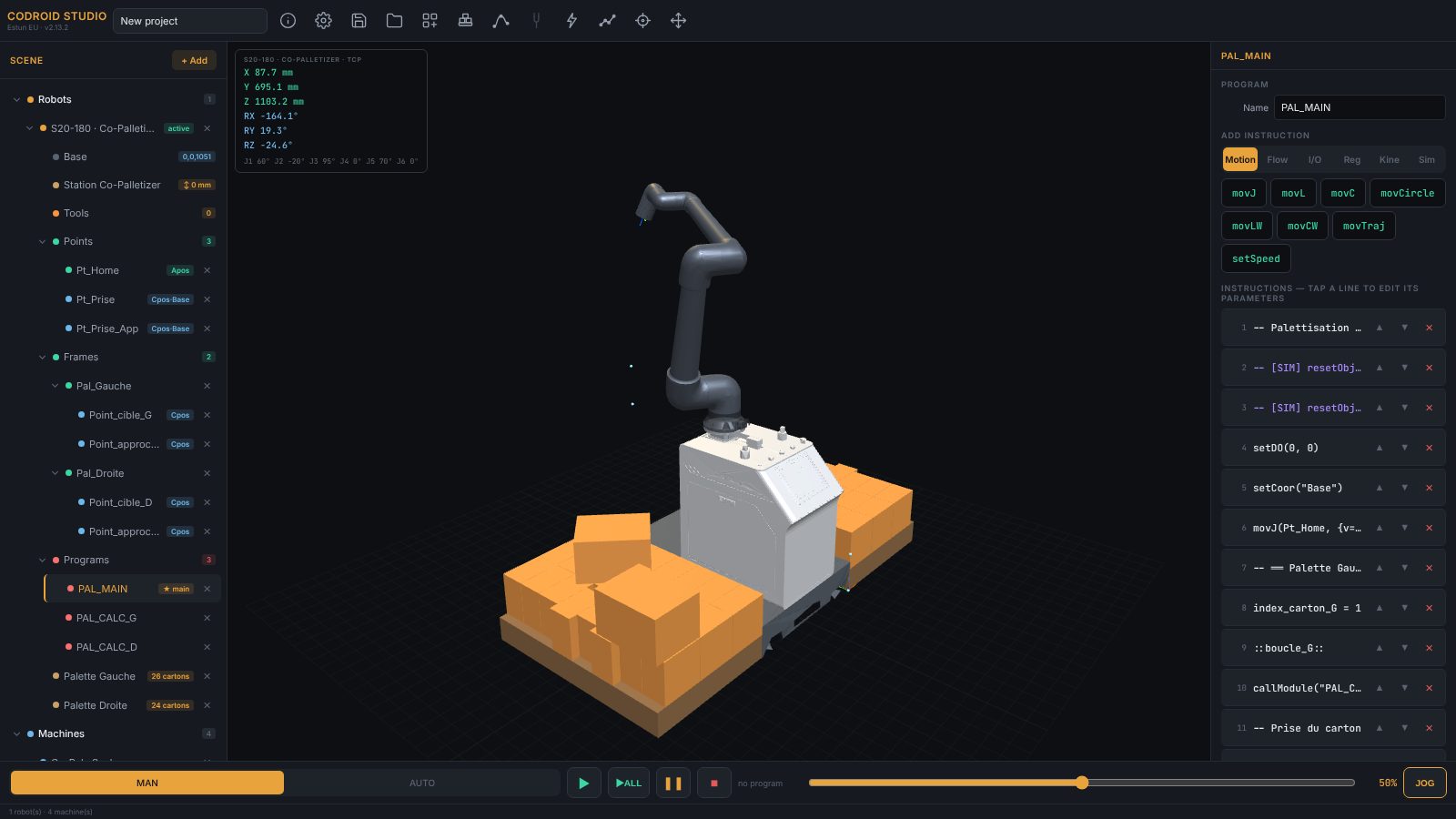Click the crosshair target icon
Screen dimensions: 1456x819
(642, 21)
